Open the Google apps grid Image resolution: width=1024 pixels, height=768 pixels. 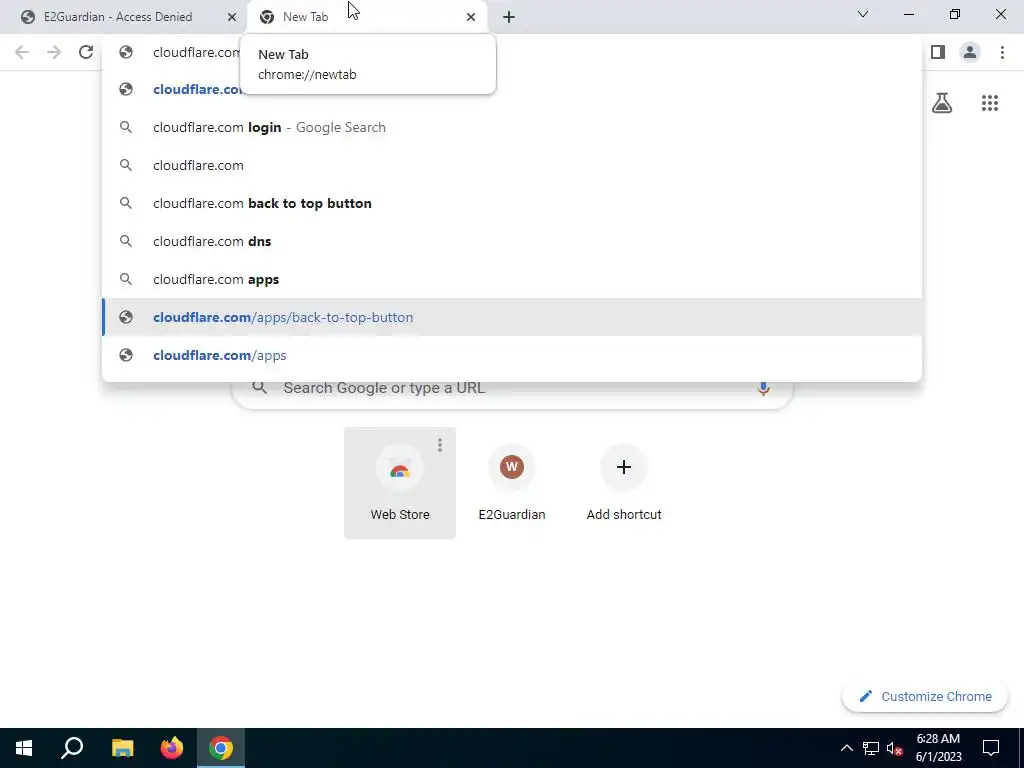pyautogui.click(x=989, y=103)
